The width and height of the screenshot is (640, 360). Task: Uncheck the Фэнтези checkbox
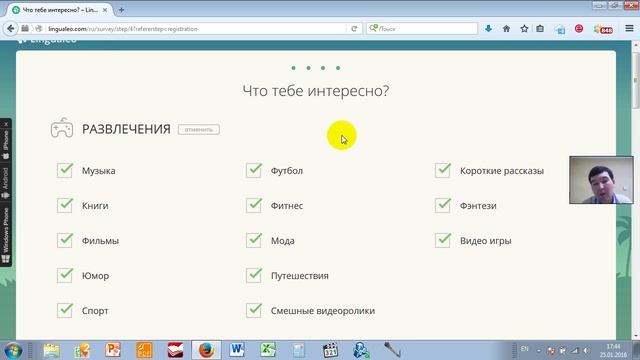coord(442,205)
